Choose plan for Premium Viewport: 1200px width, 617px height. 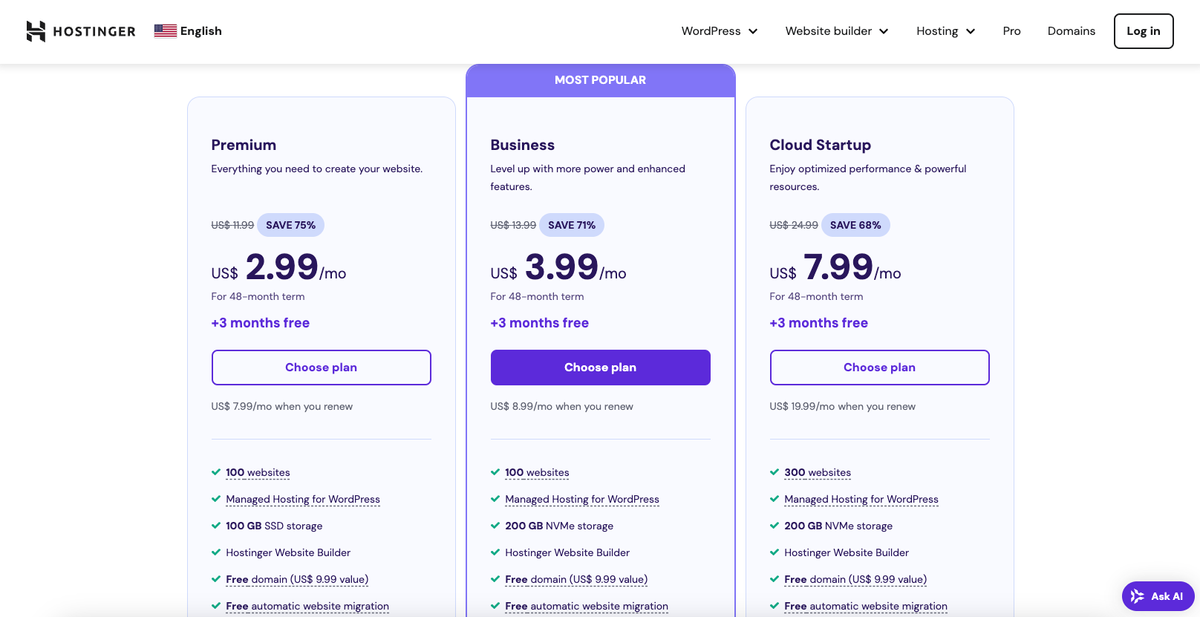tap(321, 367)
